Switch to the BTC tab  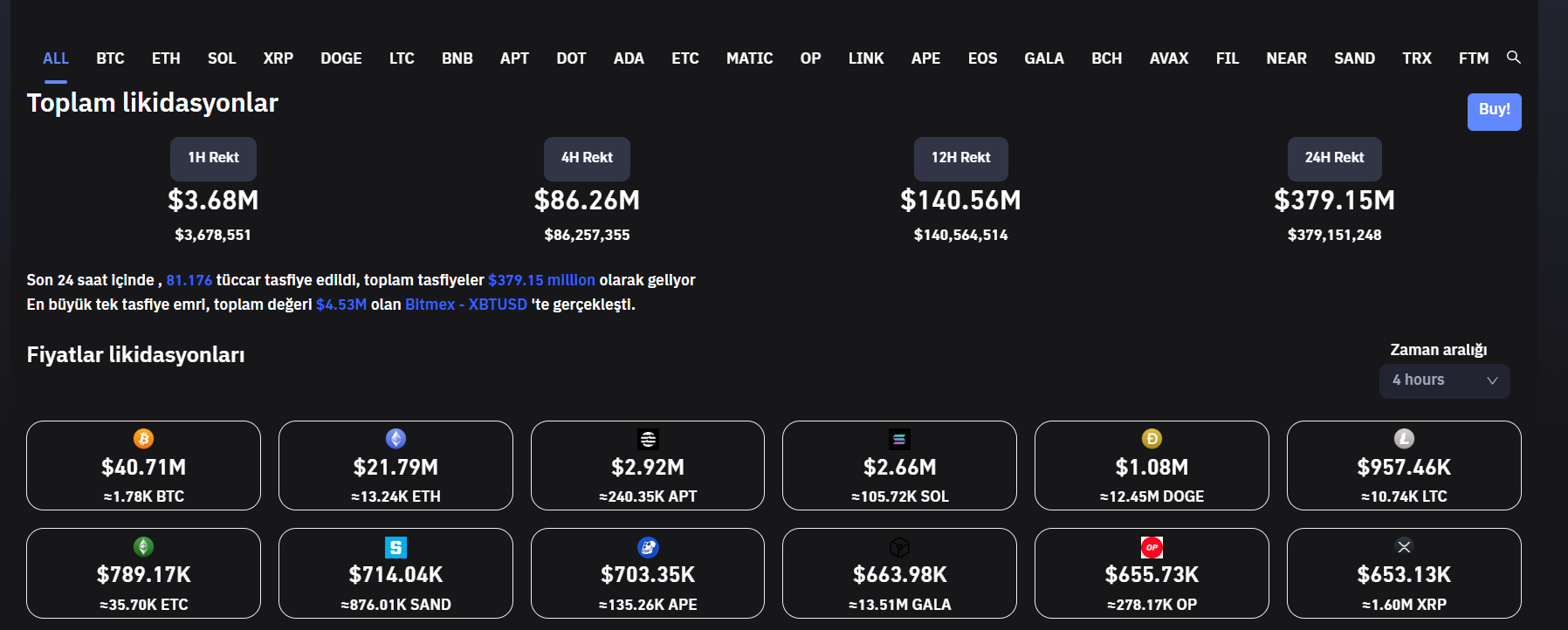tap(110, 58)
